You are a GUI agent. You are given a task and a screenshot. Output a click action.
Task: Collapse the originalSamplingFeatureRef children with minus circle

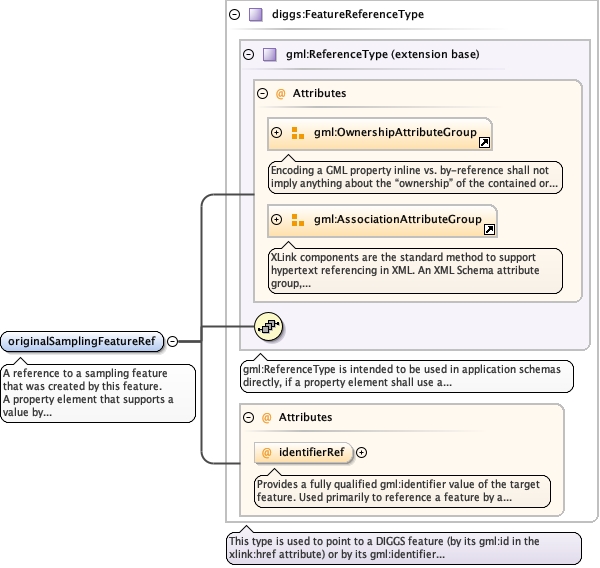click(x=172, y=341)
